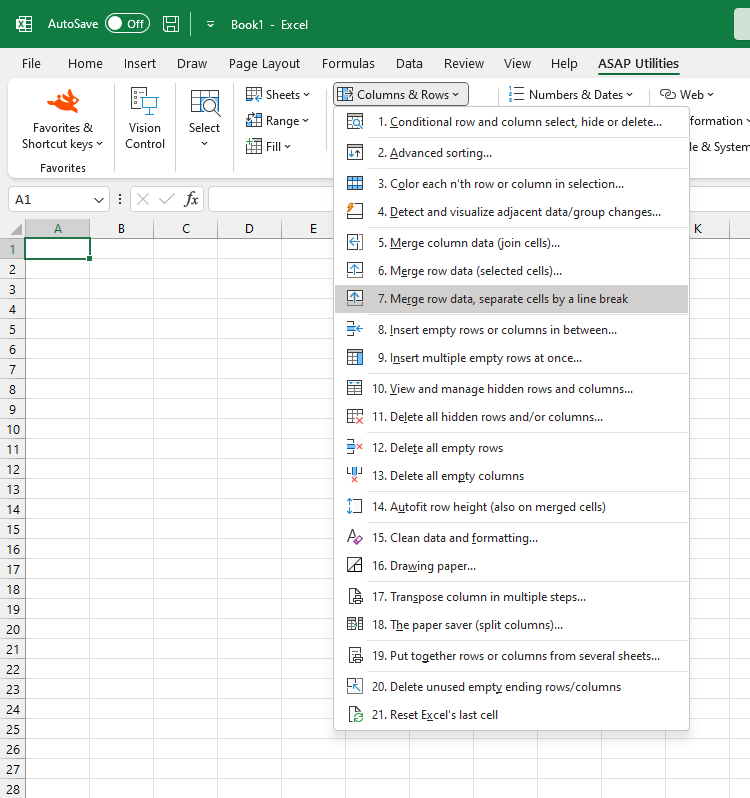Click Put together rows or columns icon

click(355, 656)
